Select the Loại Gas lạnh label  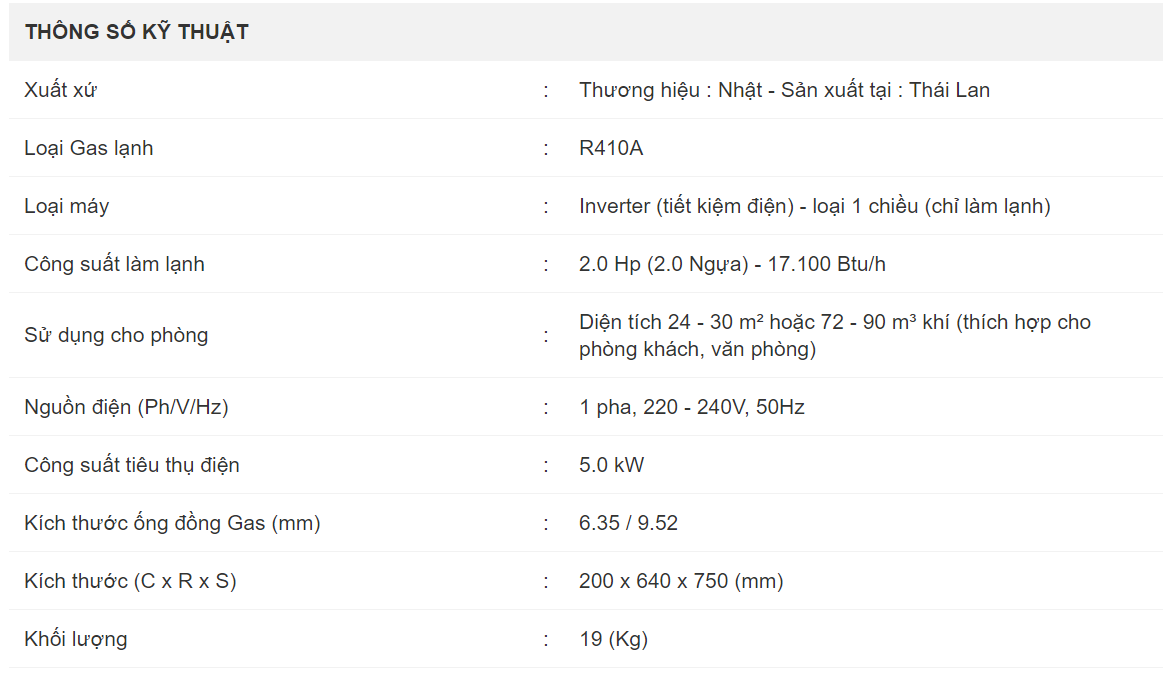(x=88, y=148)
